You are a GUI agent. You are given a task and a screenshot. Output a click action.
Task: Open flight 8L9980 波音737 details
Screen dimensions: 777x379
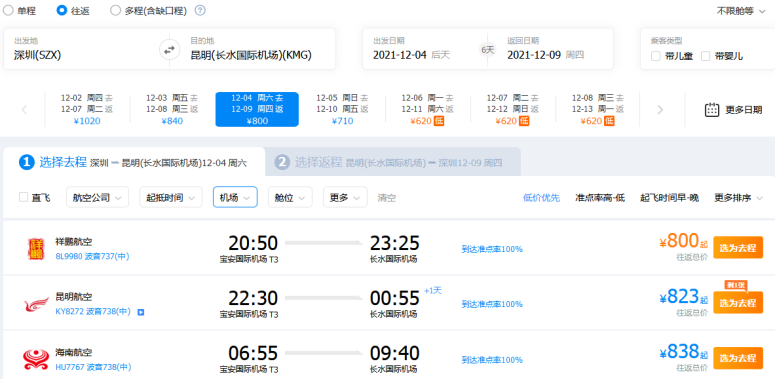point(93,257)
